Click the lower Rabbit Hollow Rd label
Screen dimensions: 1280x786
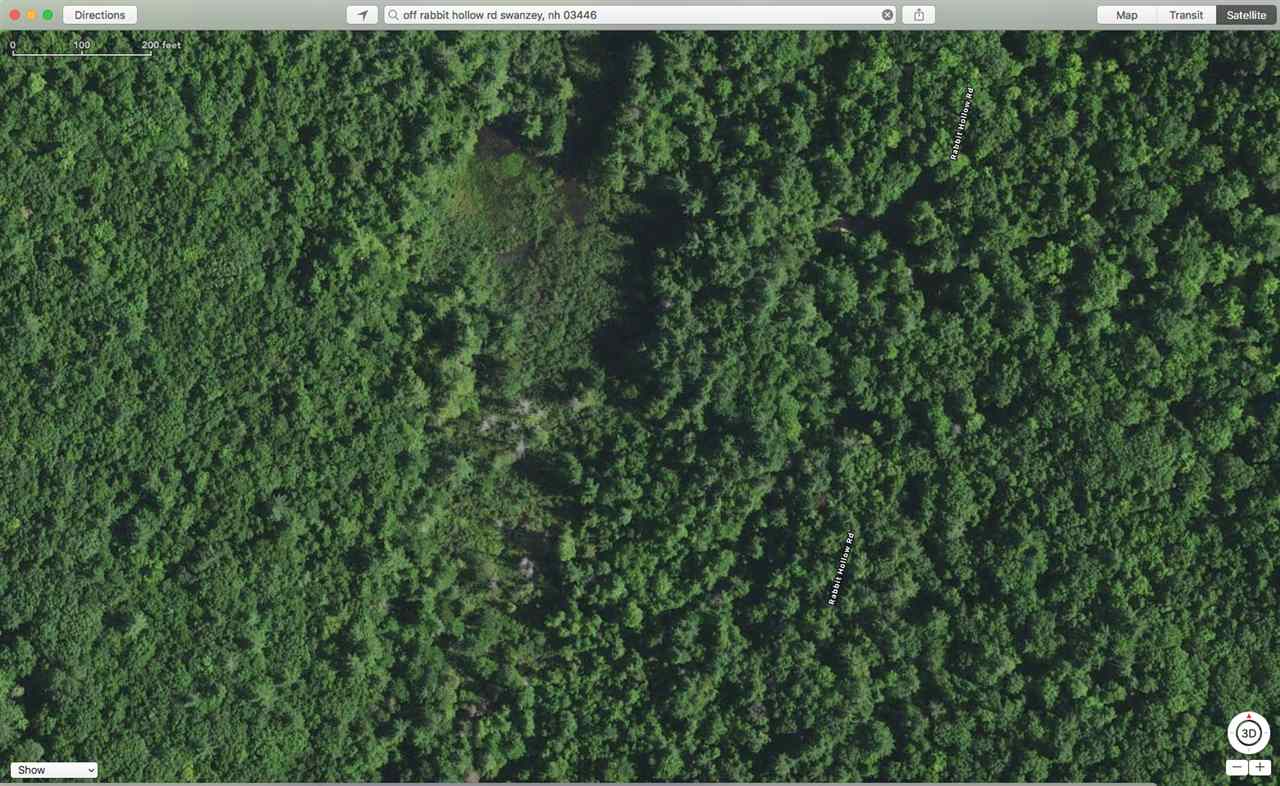tap(841, 569)
